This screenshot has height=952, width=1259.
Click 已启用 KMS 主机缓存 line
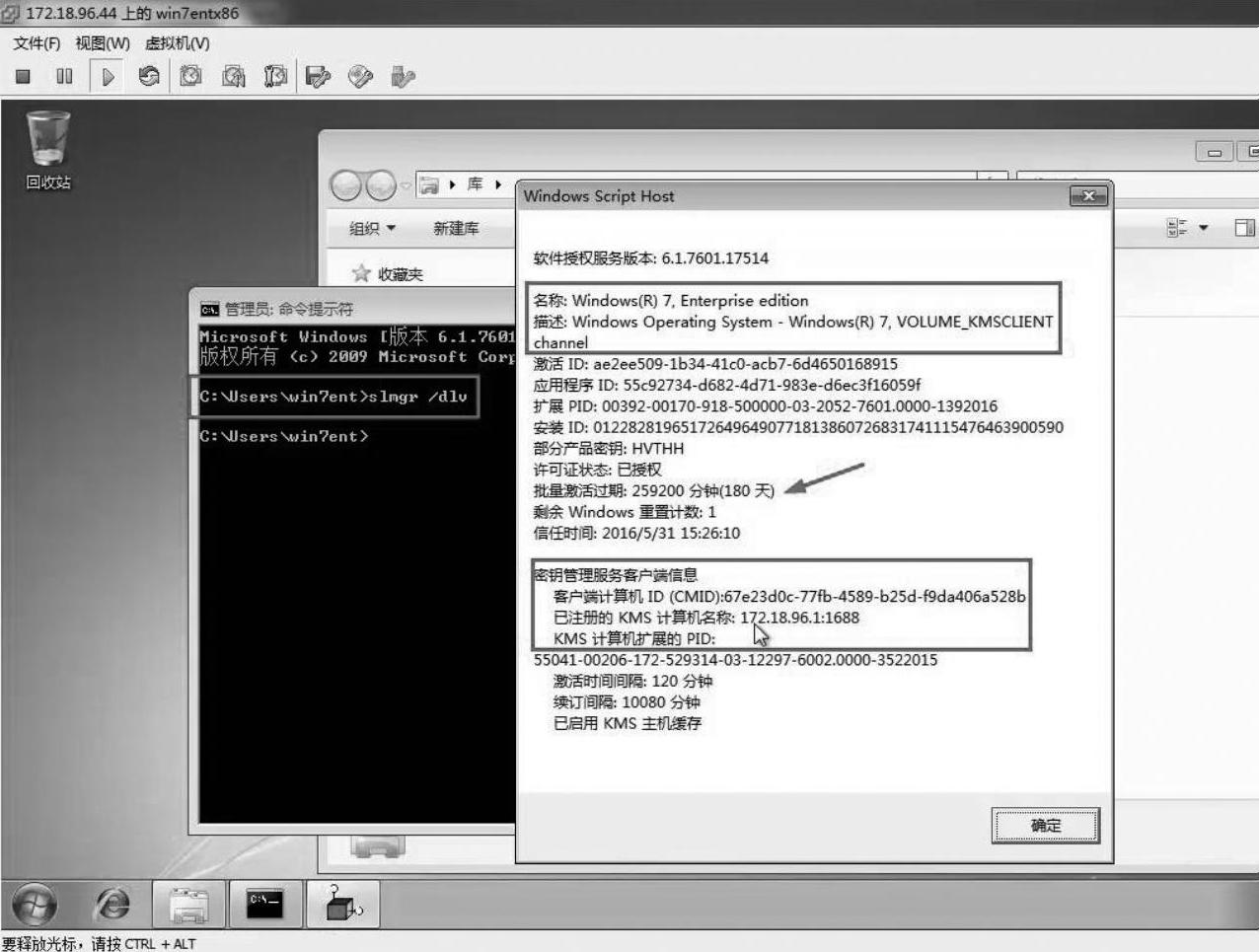[628, 724]
